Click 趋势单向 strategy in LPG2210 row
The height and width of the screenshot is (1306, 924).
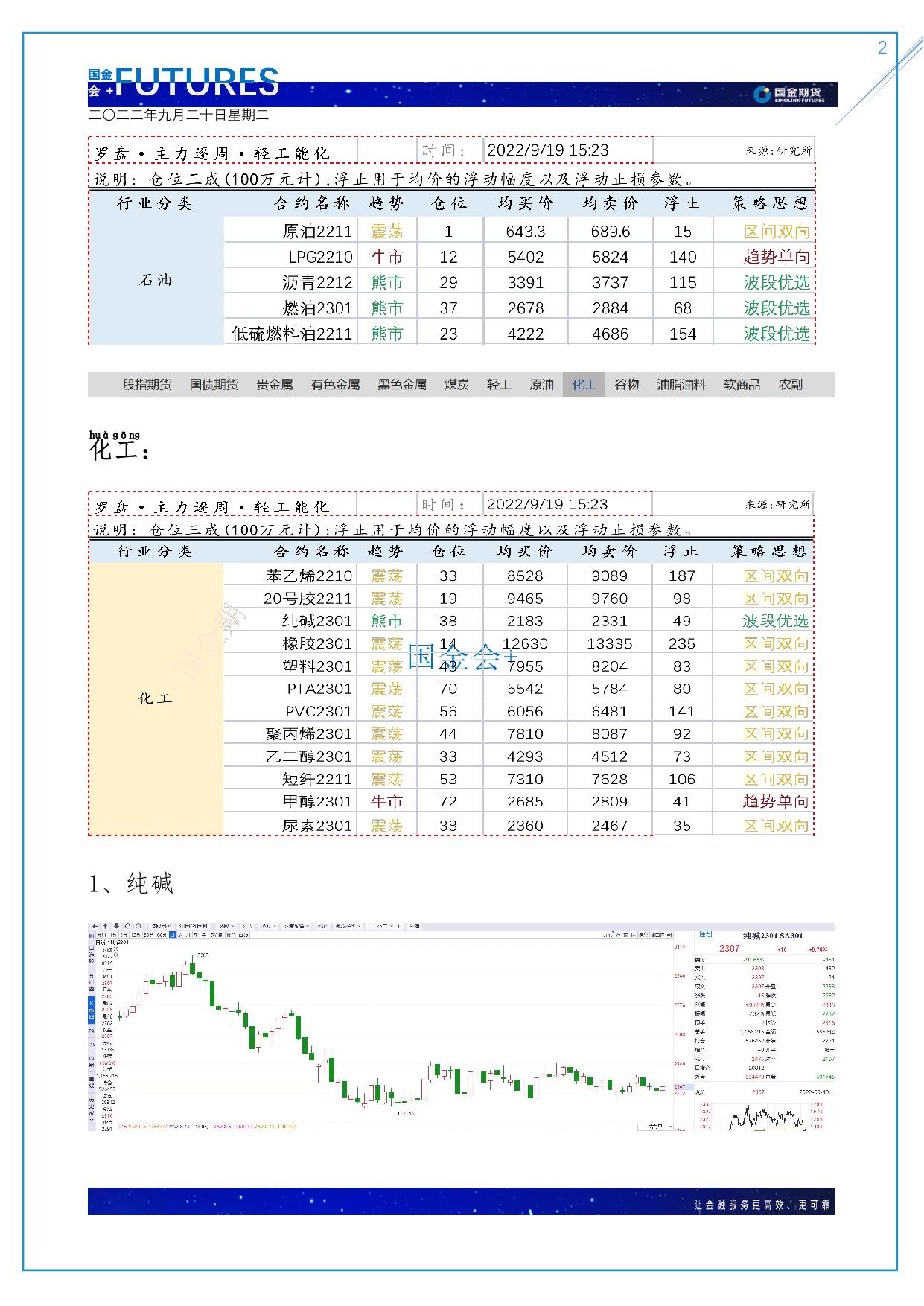coord(777,257)
